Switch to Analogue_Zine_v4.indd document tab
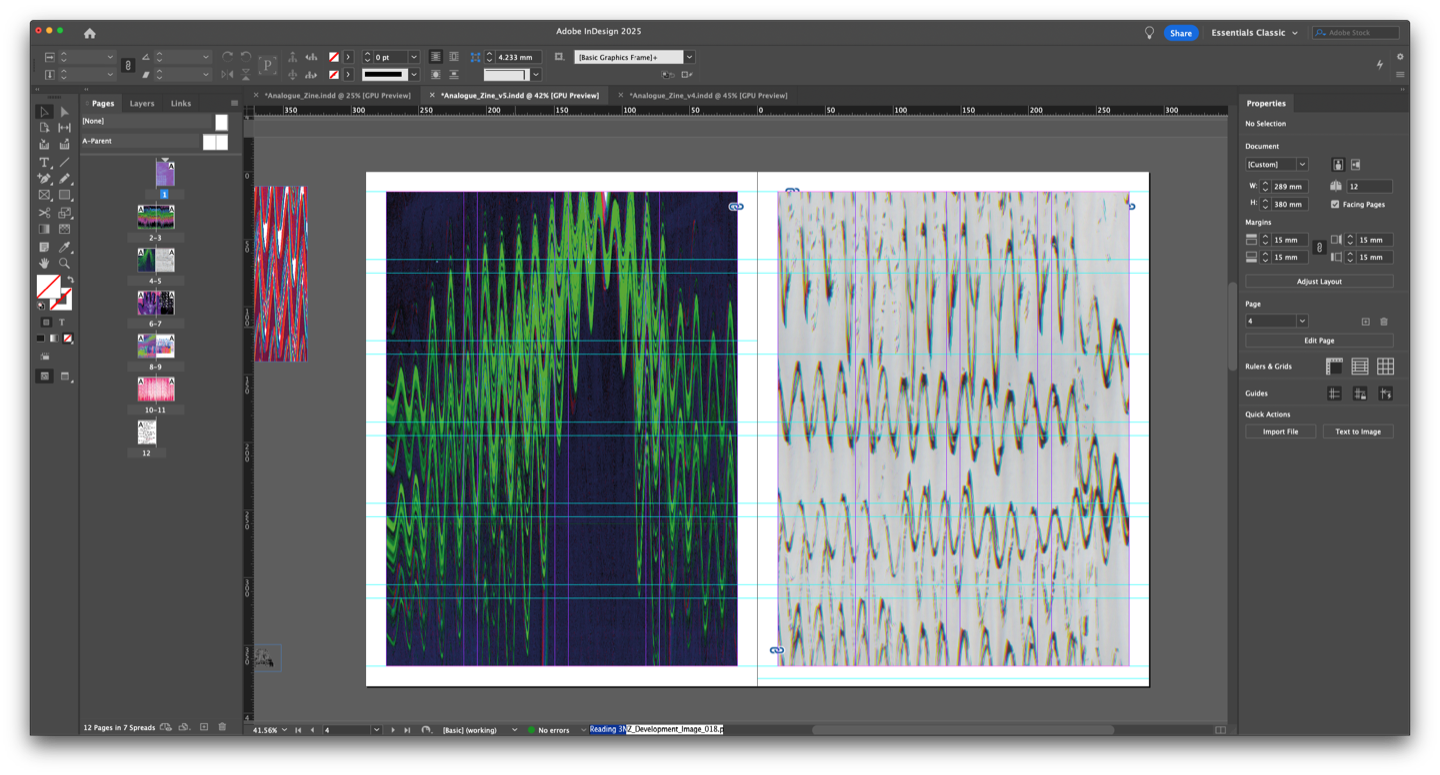Screen dimensions: 1440x775 click(x=708, y=95)
